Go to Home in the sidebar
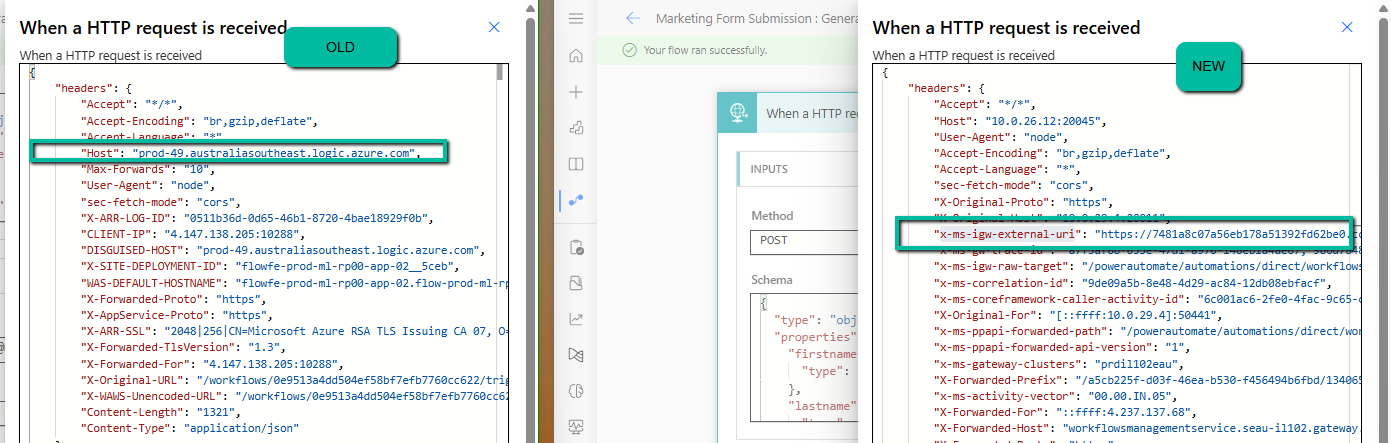The width and height of the screenshot is (1391, 443). click(575, 55)
